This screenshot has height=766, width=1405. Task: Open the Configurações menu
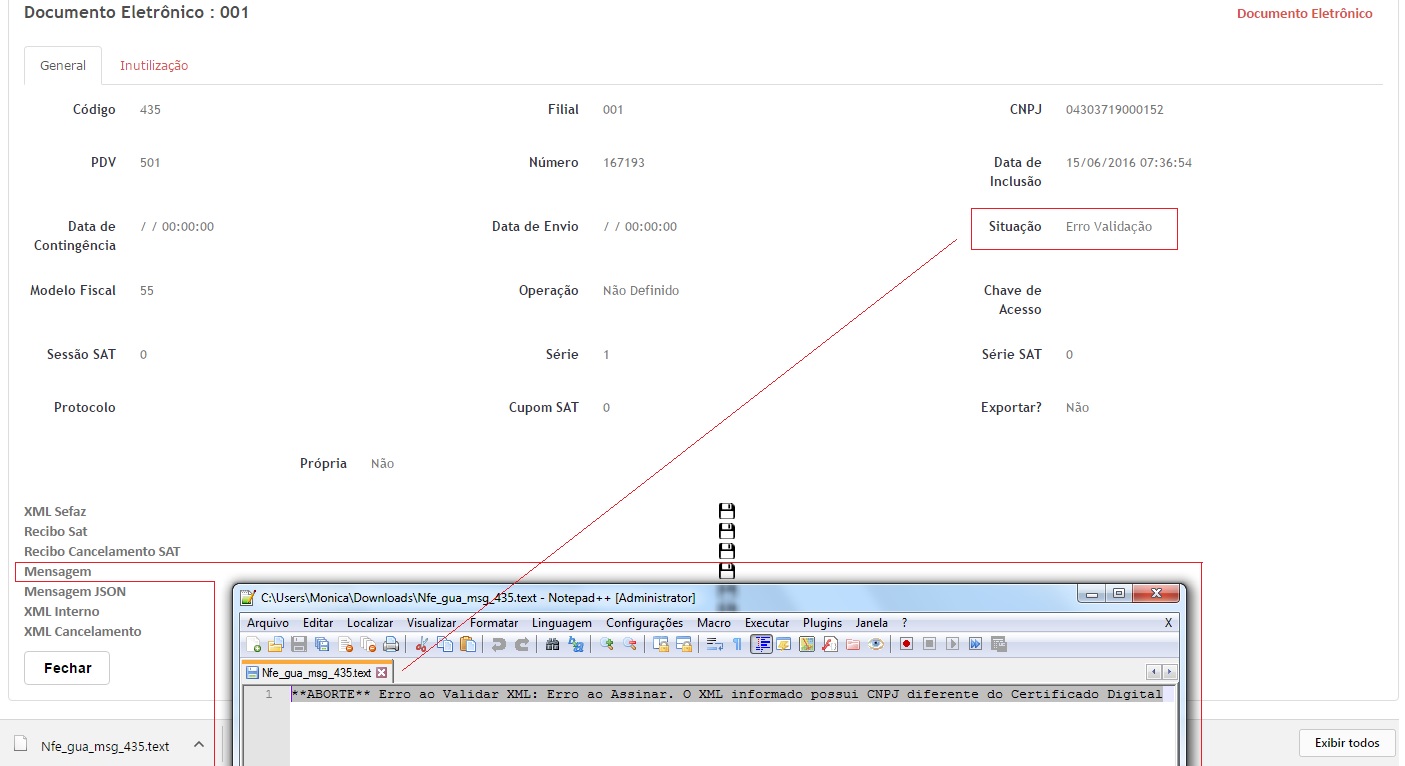(644, 623)
